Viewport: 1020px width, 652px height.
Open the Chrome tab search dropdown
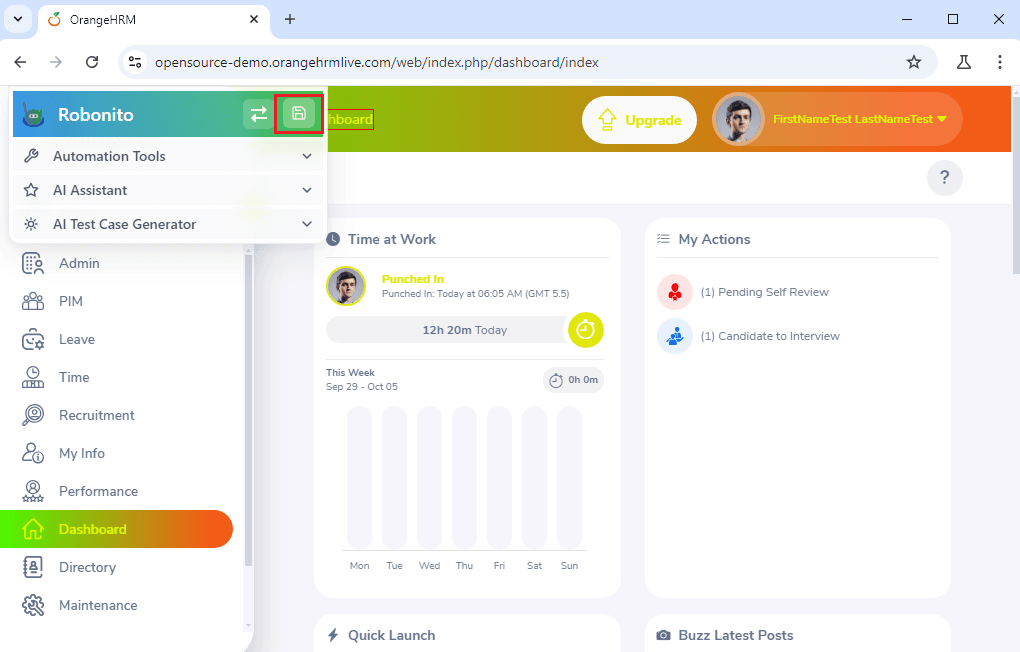tap(18, 20)
